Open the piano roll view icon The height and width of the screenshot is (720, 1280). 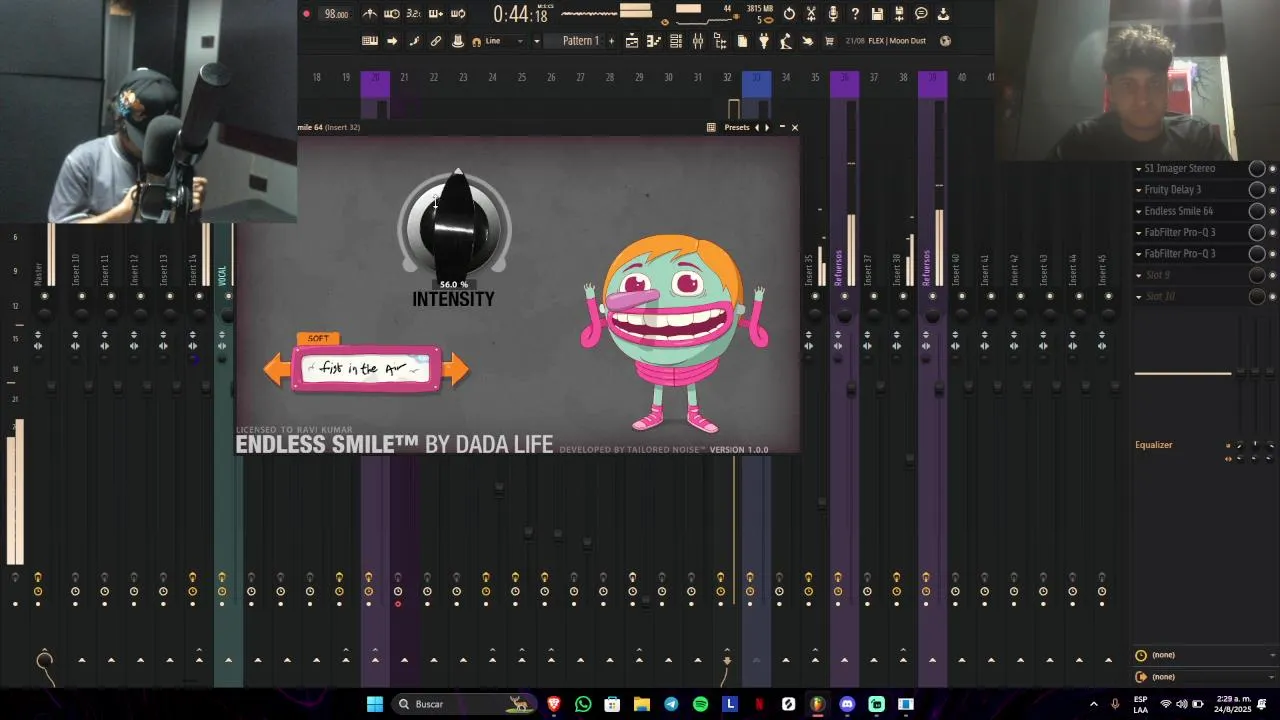pos(654,41)
